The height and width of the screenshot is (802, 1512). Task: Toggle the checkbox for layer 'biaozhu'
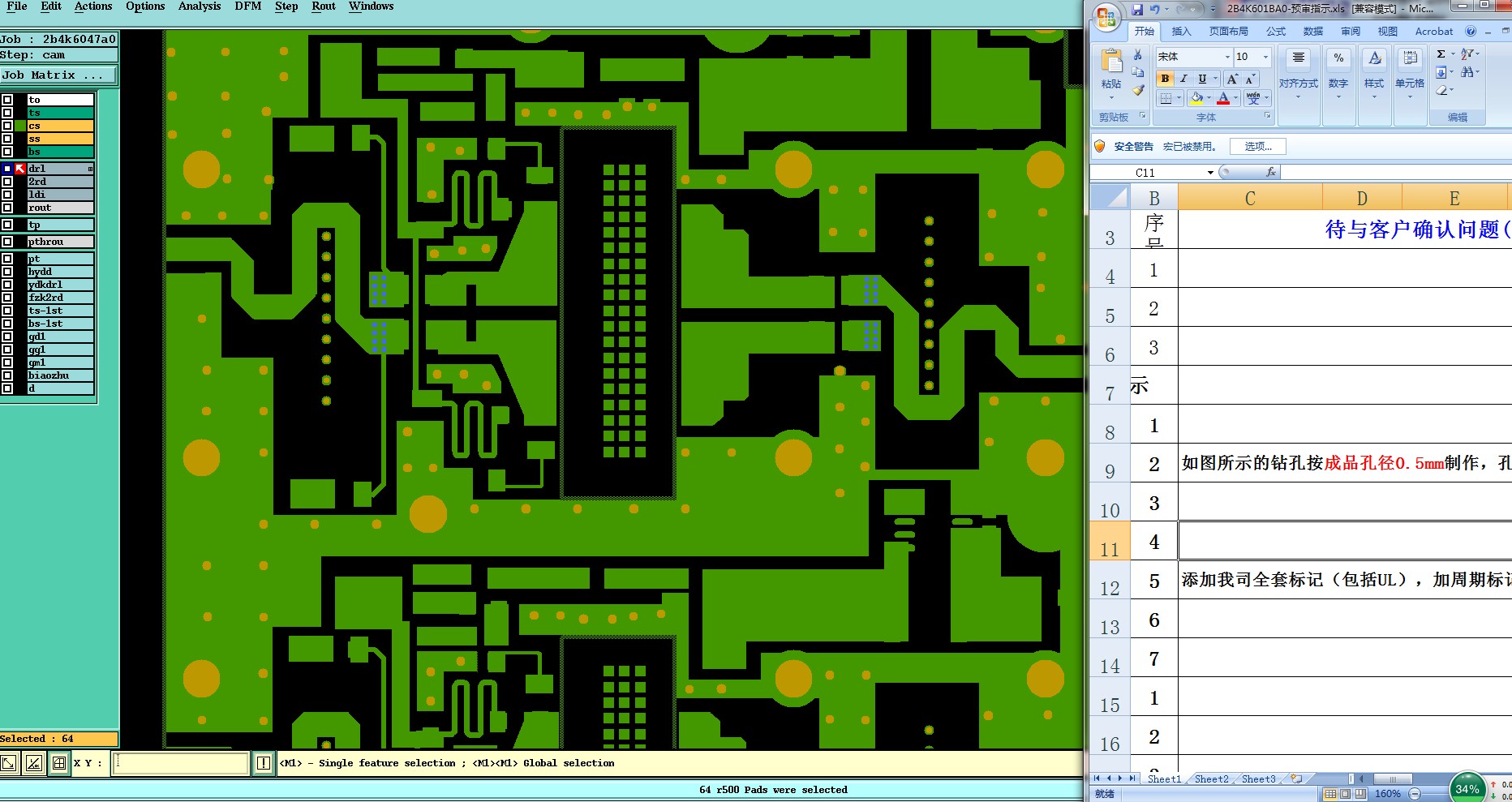7,375
